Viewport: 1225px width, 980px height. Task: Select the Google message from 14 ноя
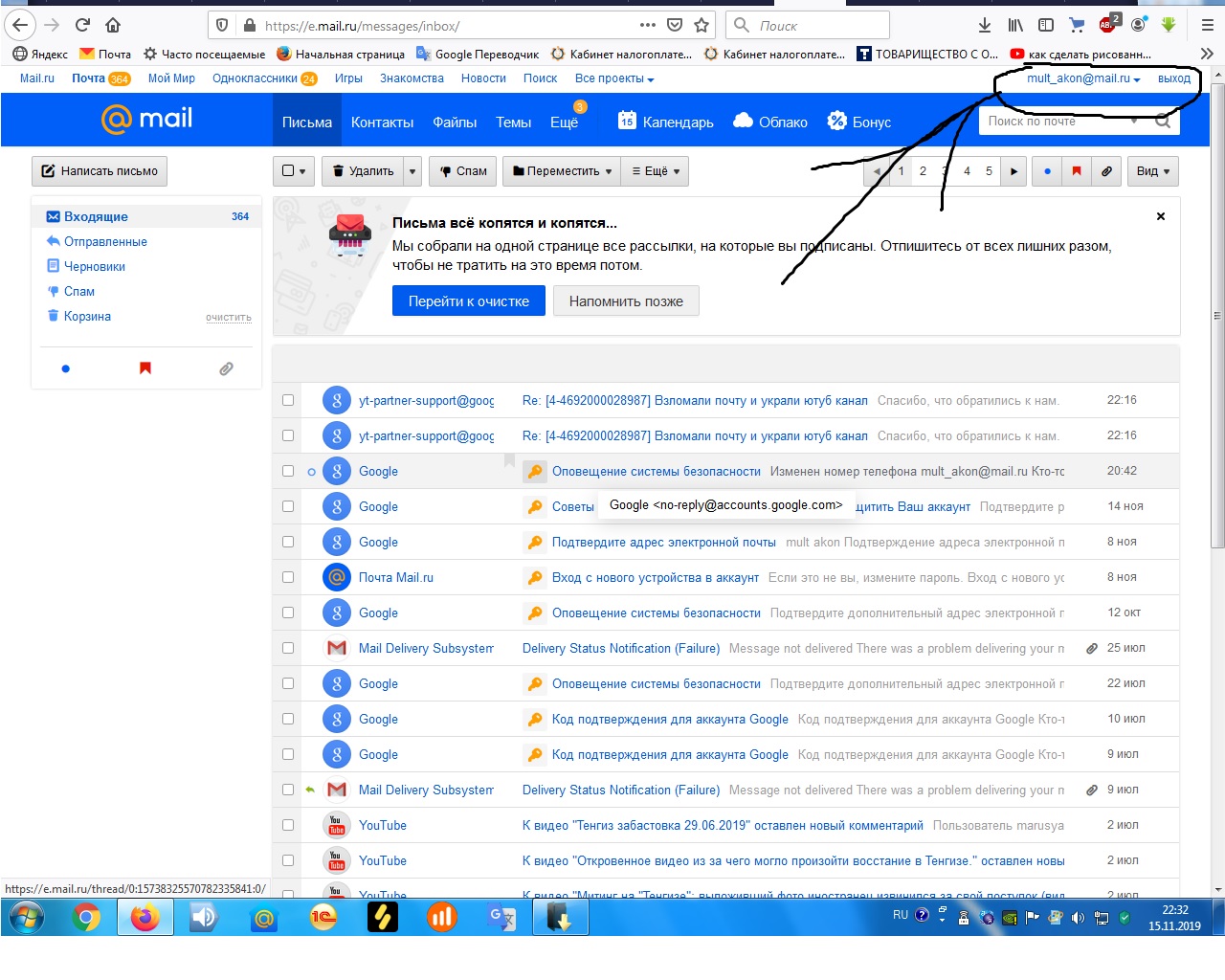pos(288,506)
